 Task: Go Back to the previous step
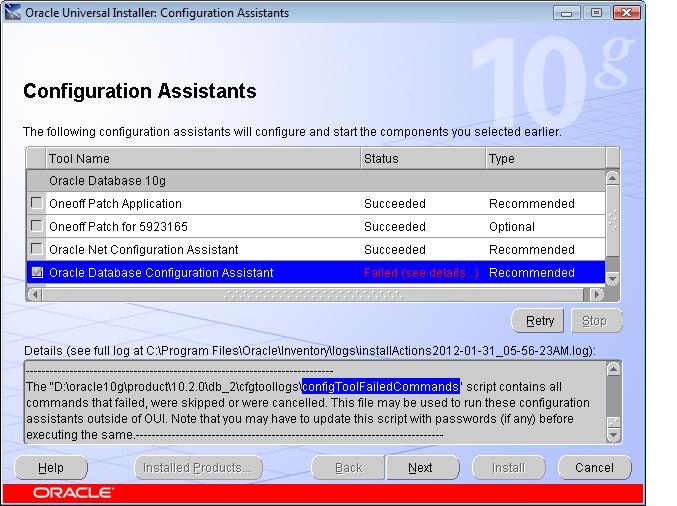348,468
